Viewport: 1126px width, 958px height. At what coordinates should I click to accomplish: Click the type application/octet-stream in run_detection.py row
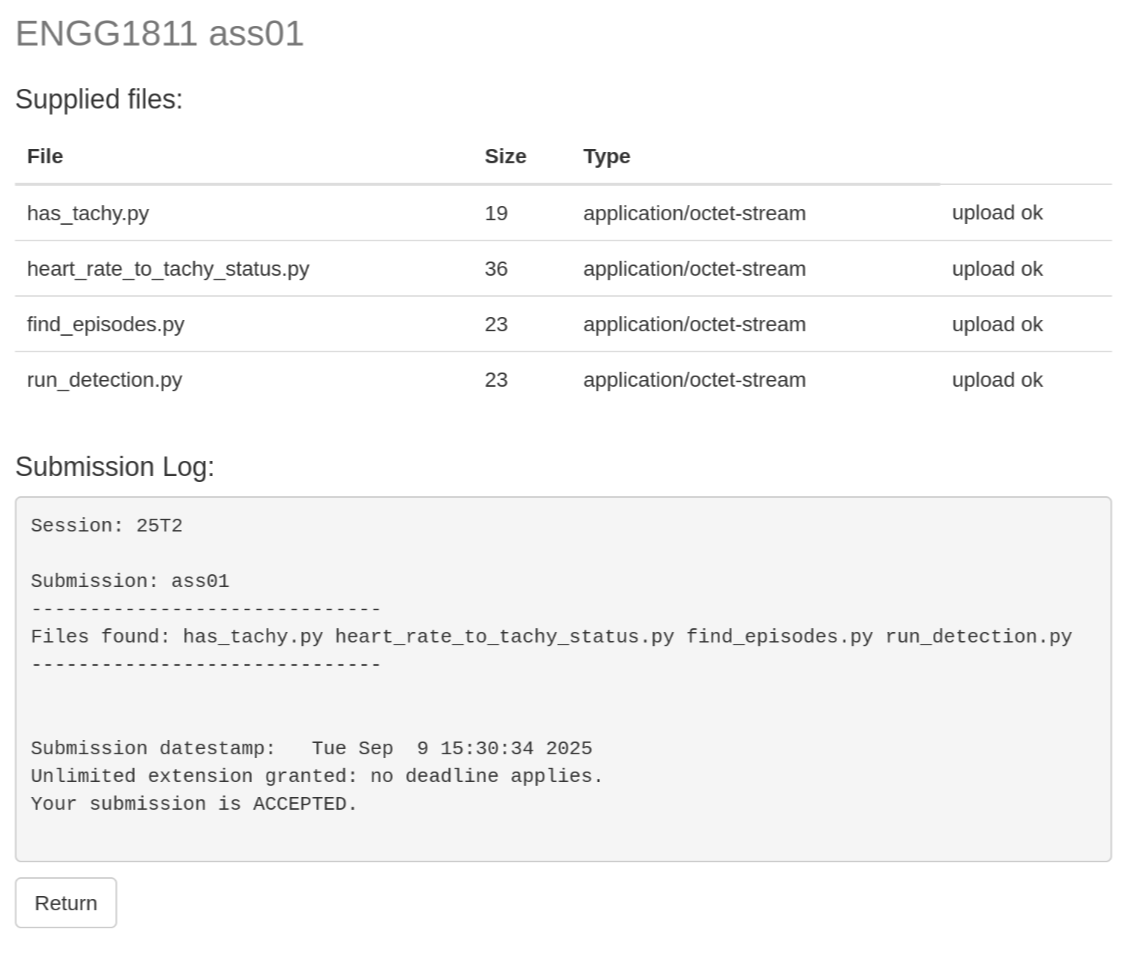694,380
